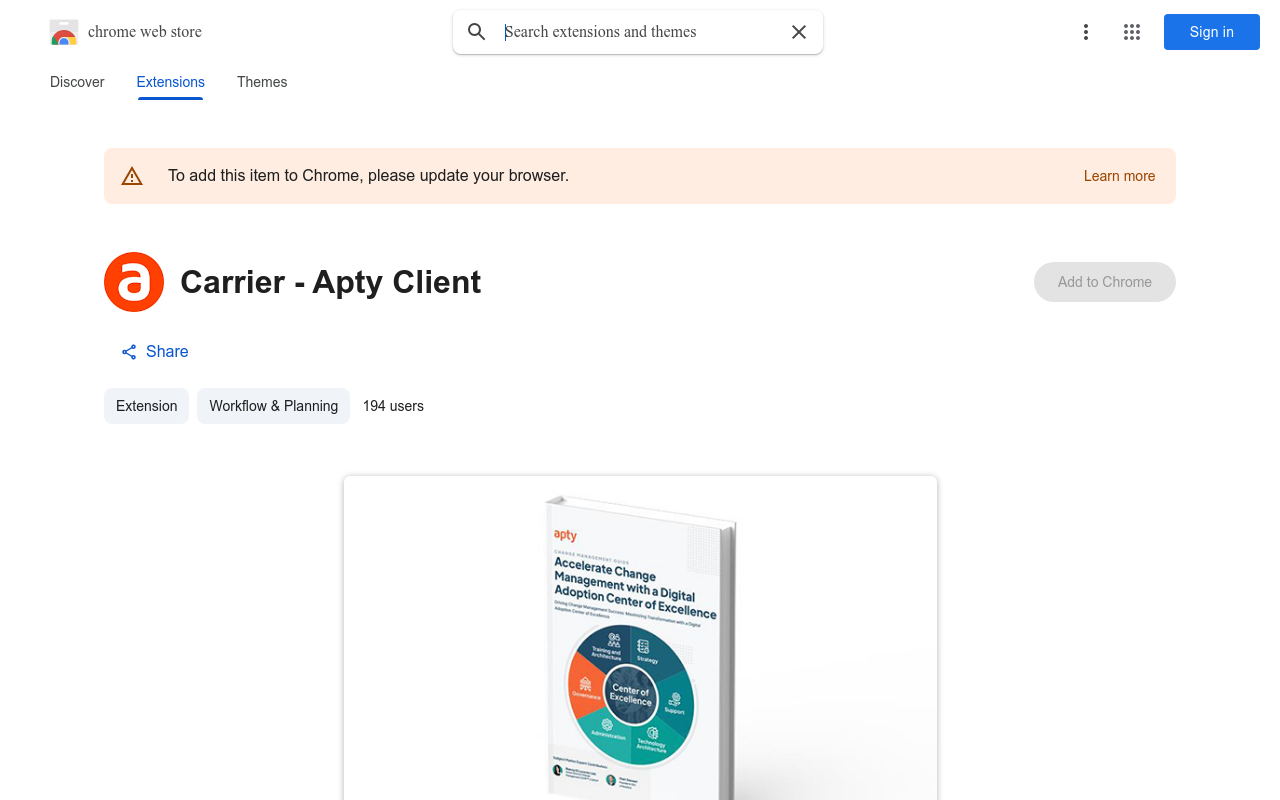Image resolution: width=1280 pixels, height=800 pixels.
Task: Open the three-dot more options menu
Action: click(x=1085, y=32)
